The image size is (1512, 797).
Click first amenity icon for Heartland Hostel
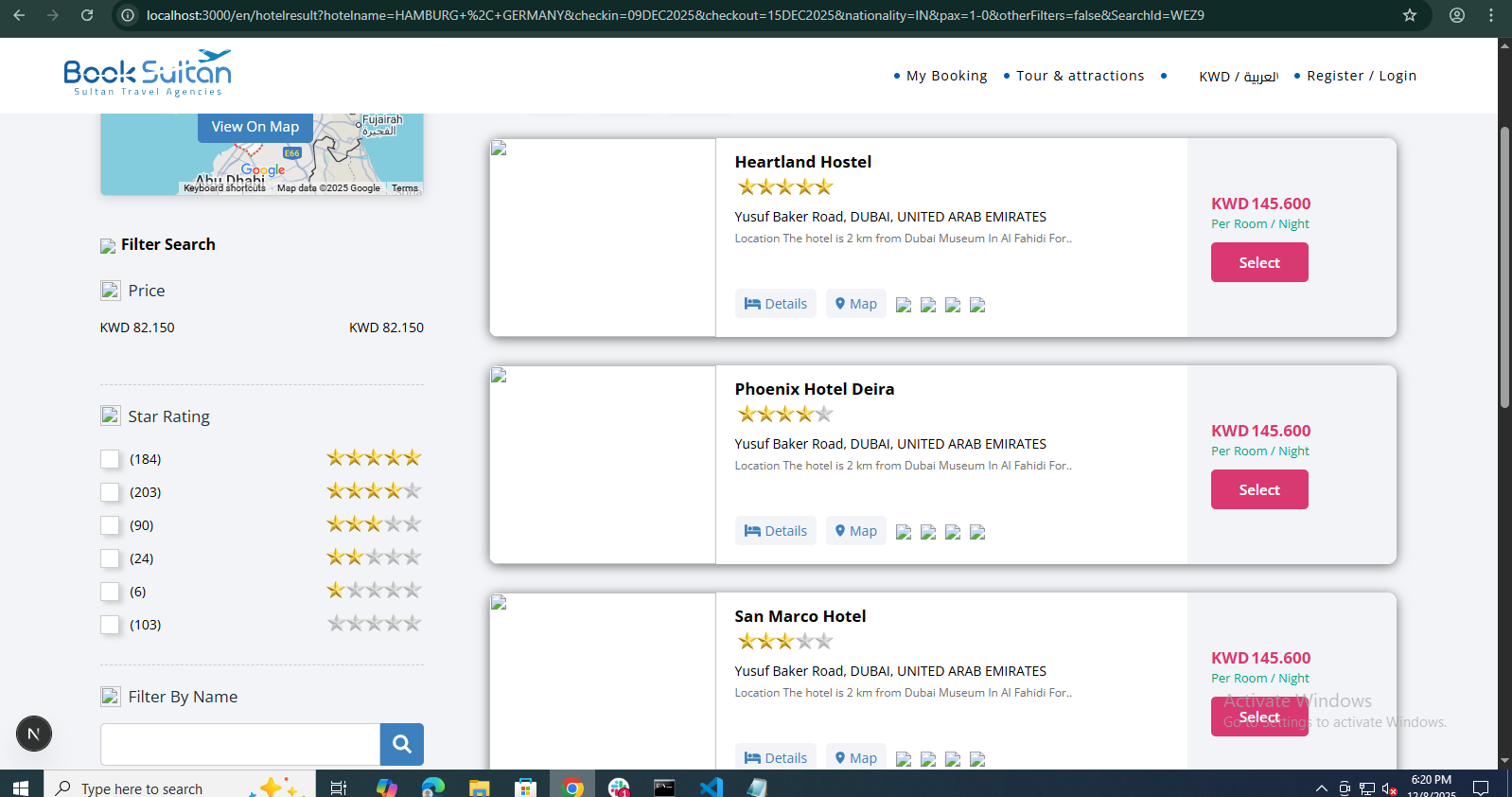904,305
